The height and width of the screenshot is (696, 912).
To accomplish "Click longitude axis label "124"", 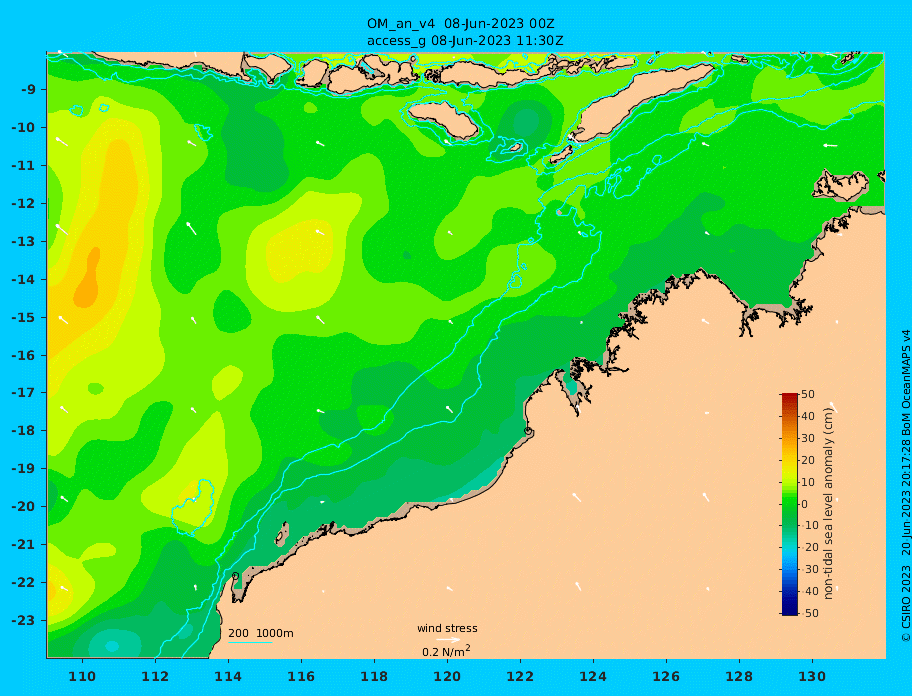I will [593, 677].
